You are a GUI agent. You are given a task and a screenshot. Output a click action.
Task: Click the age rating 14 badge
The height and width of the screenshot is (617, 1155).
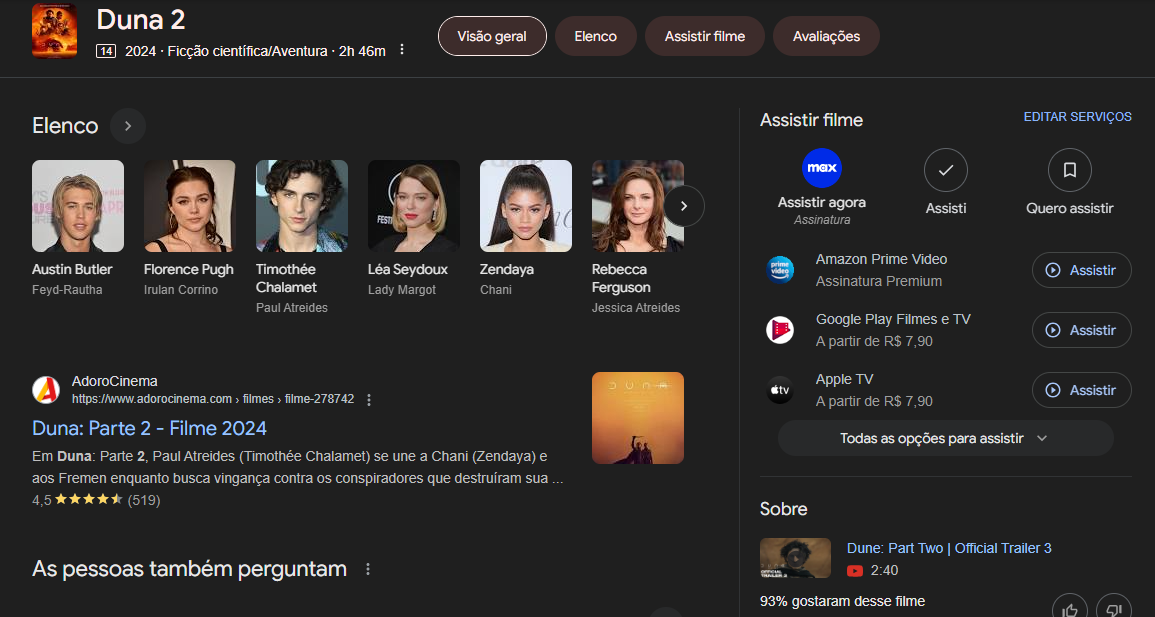pyautogui.click(x=106, y=51)
